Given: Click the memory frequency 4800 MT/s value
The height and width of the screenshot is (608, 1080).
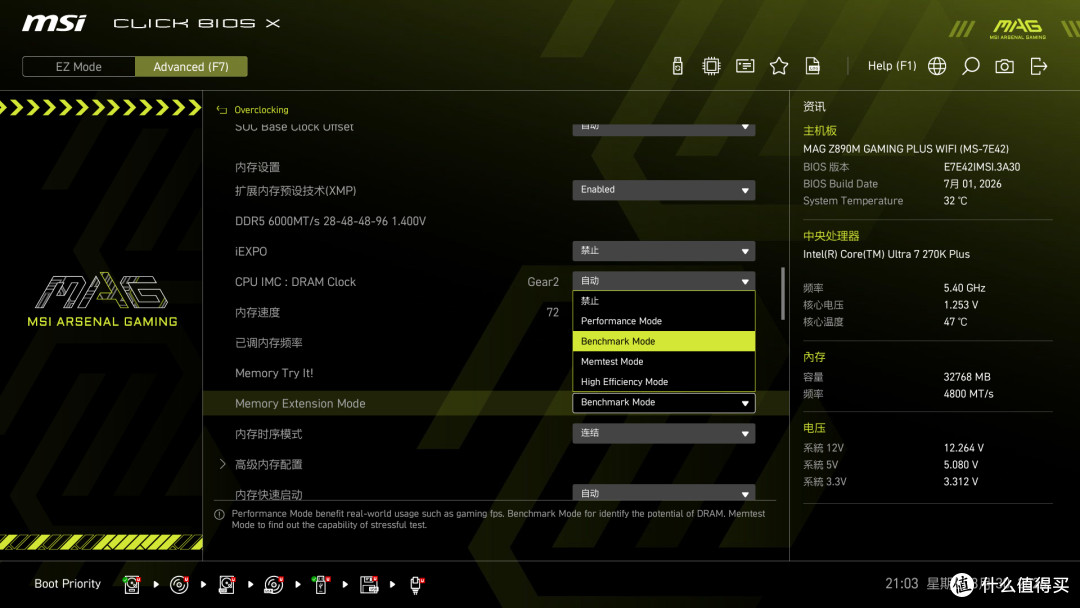Looking at the screenshot, I should (x=968, y=394).
